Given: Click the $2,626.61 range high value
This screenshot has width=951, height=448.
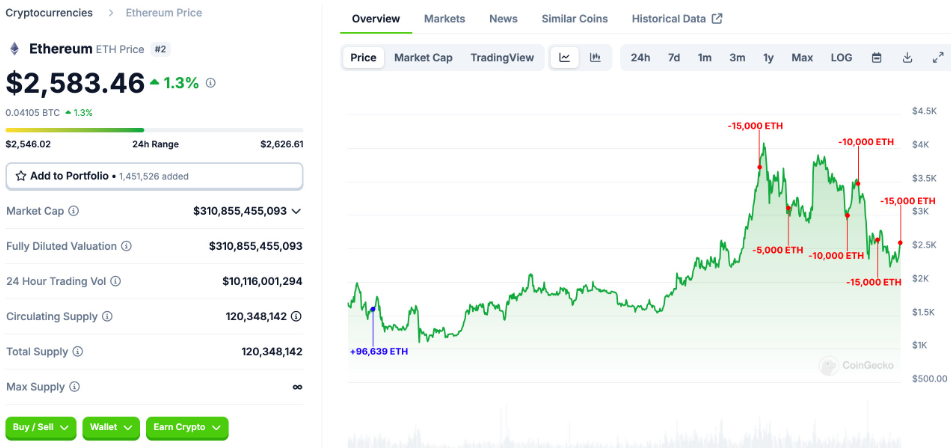Looking at the screenshot, I should 282,144.
